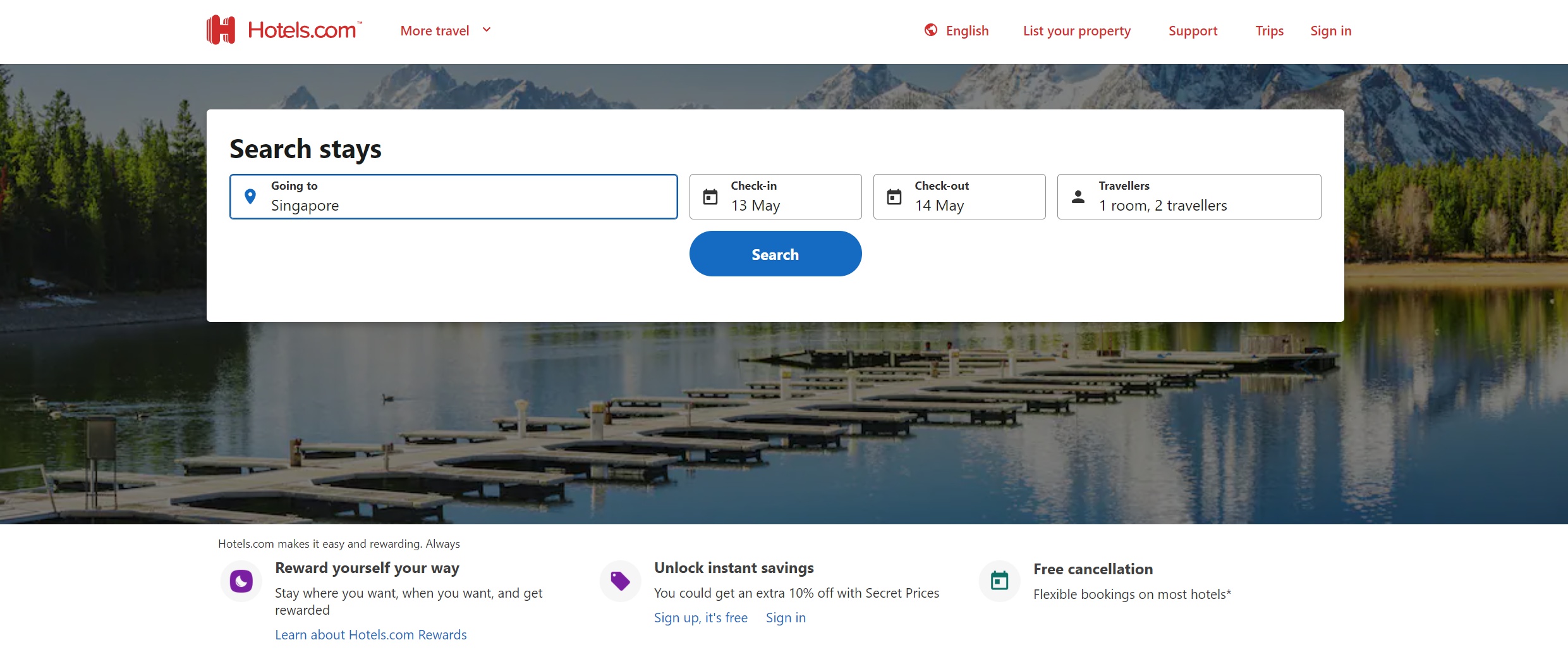Open the Check-out 14 May picker
The height and width of the screenshot is (659, 1568).
[959, 197]
